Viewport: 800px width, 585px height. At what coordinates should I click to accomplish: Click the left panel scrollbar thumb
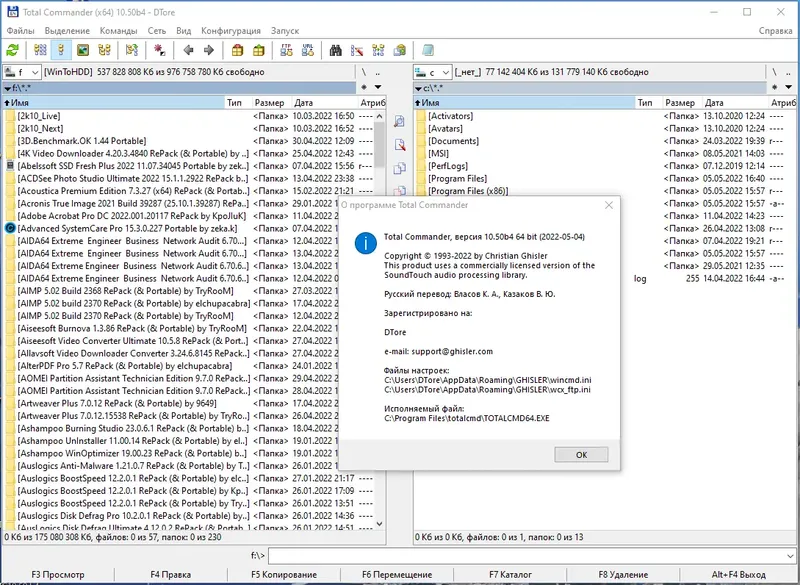tap(379, 145)
